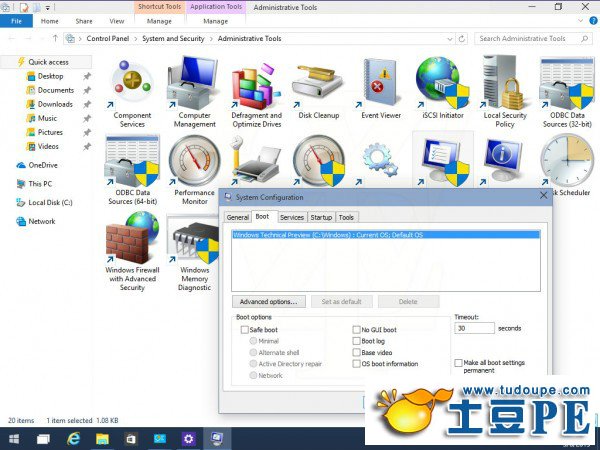This screenshot has width=600, height=450.
Task: Open Computer Management shortcut icon
Action: pyautogui.click(x=194, y=92)
